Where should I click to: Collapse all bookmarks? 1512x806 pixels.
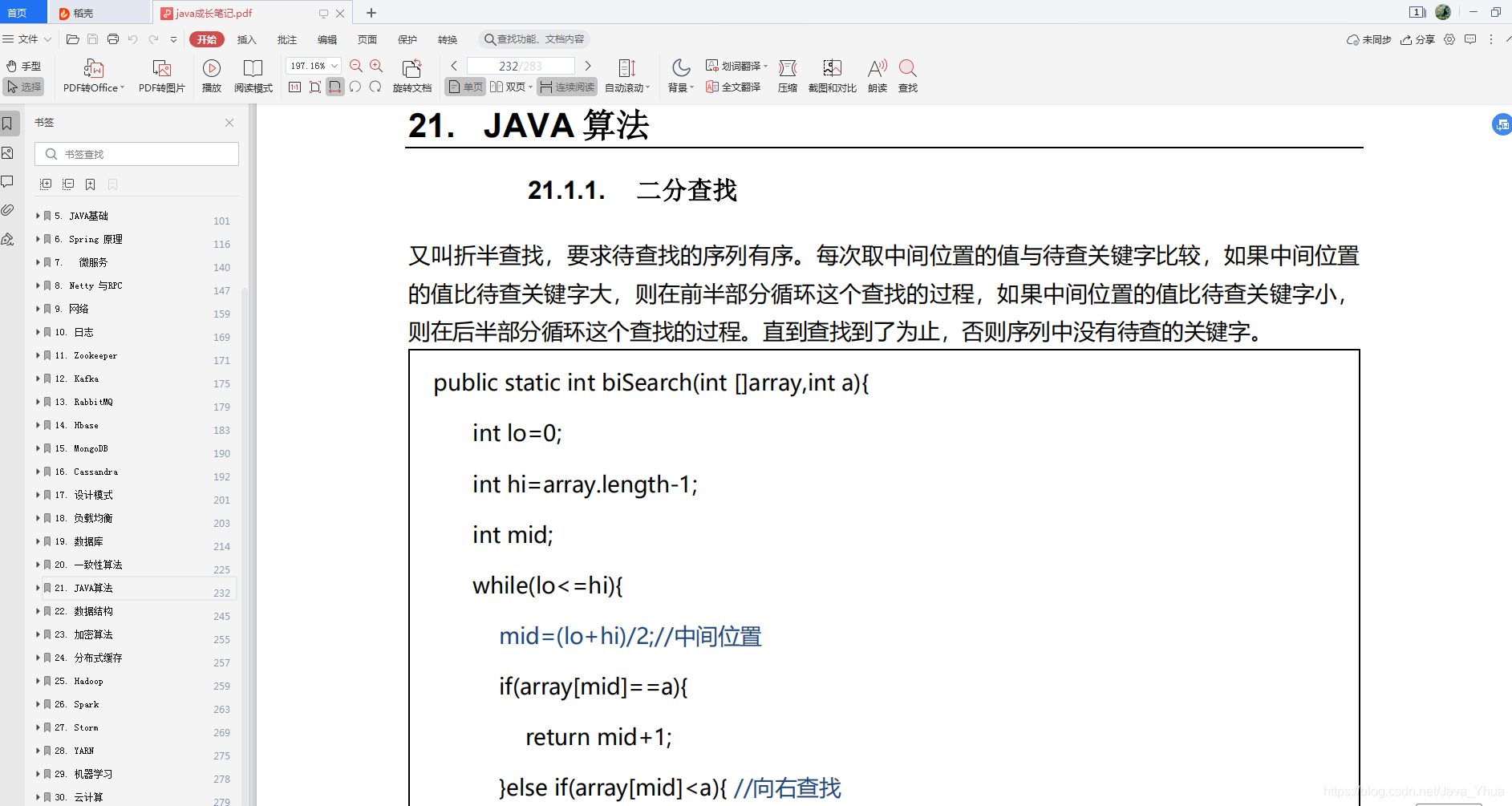[x=68, y=184]
